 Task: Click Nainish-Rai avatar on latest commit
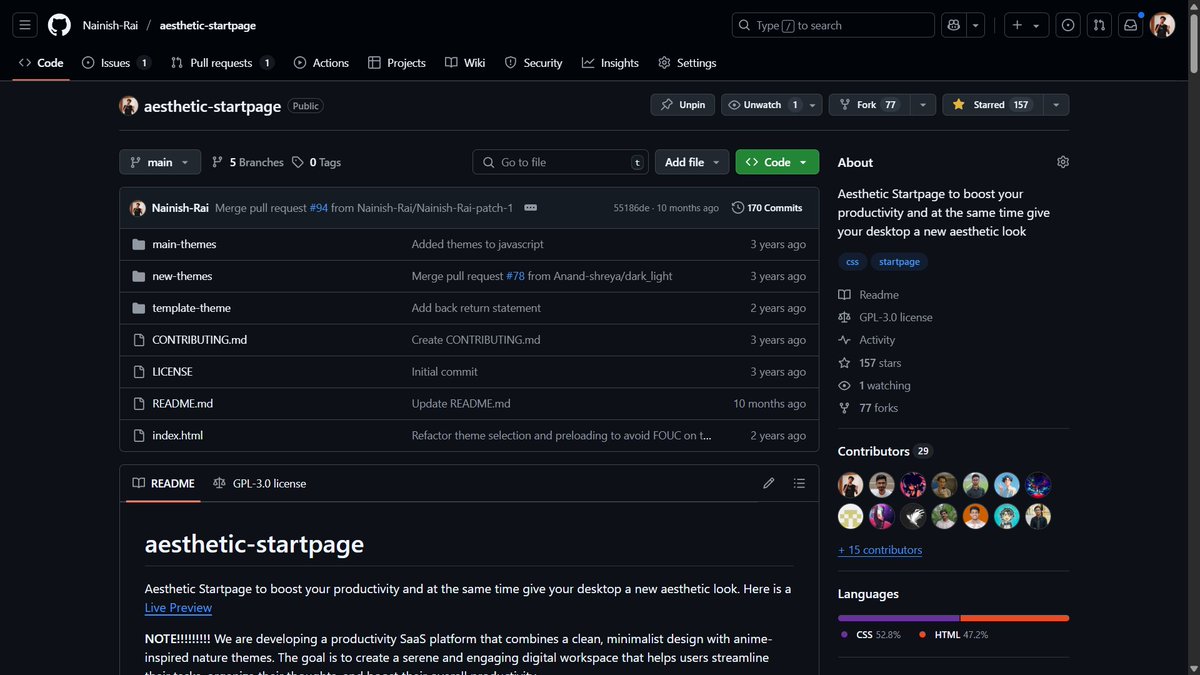138,208
